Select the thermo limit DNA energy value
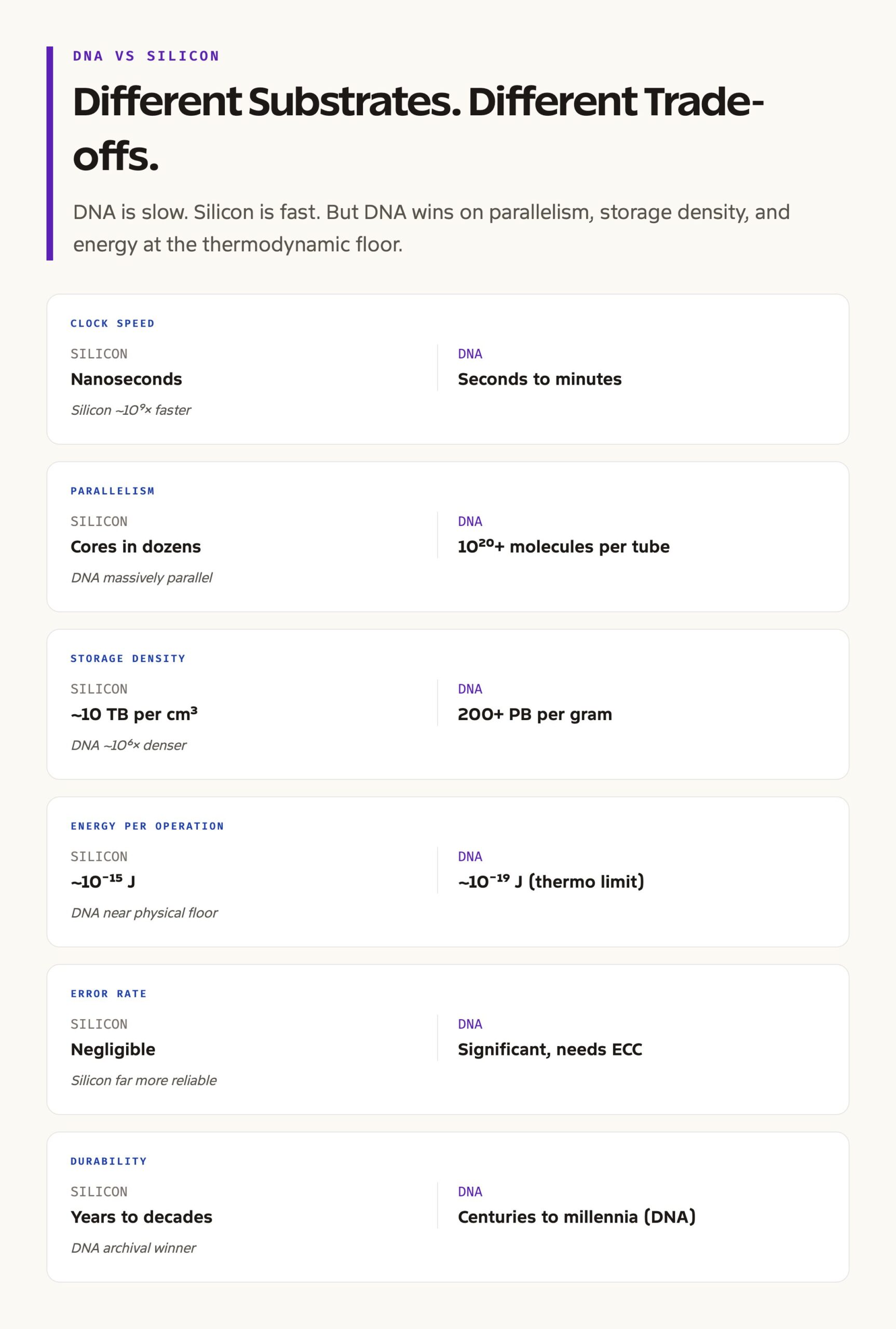 click(x=551, y=882)
